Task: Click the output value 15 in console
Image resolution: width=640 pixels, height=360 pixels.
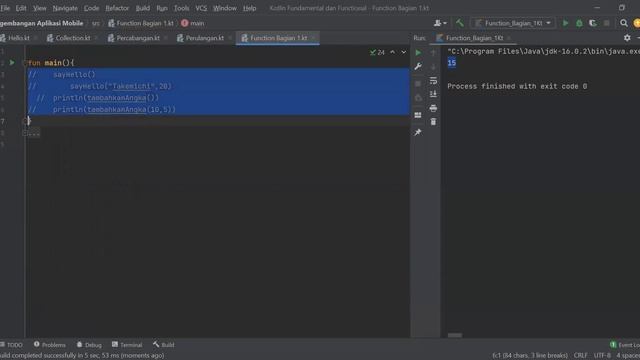Action: click(x=451, y=63)
